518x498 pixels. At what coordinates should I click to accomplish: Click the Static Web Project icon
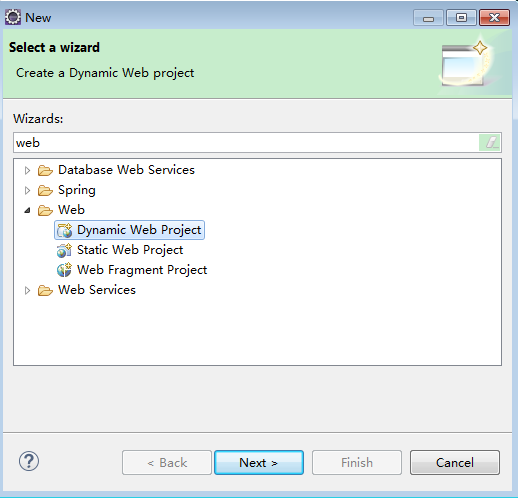click(x=64, y=250)
